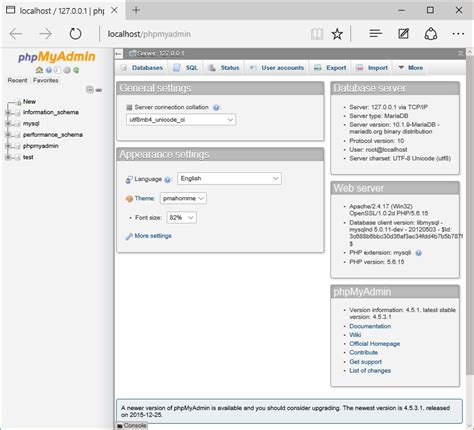Click the information_schema database icon
The width and height of the screenshot is (474, 430).
[x=18, y=113]
